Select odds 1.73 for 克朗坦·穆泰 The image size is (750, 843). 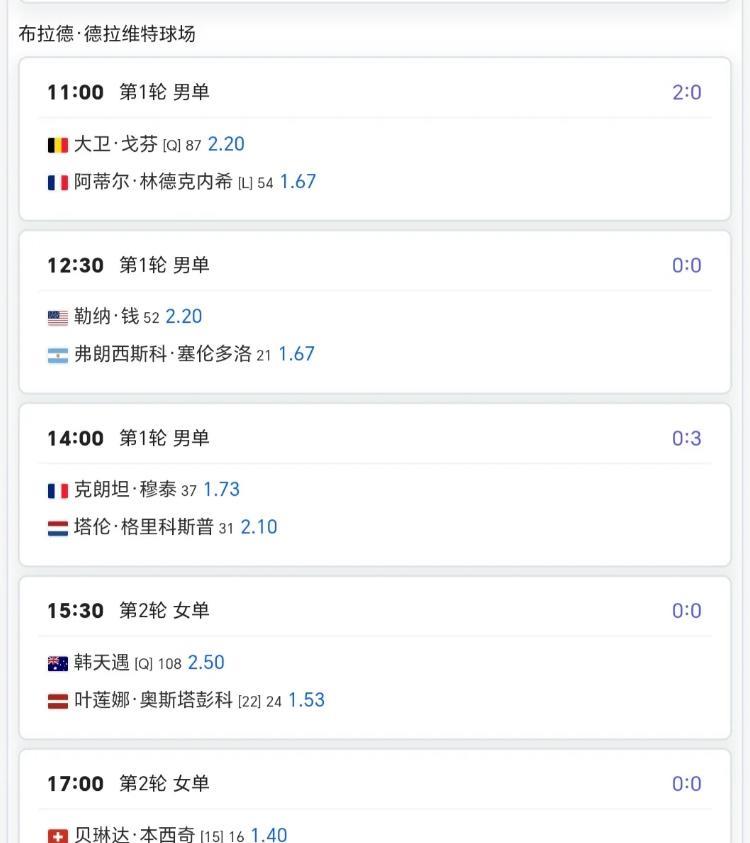point(221,490)
